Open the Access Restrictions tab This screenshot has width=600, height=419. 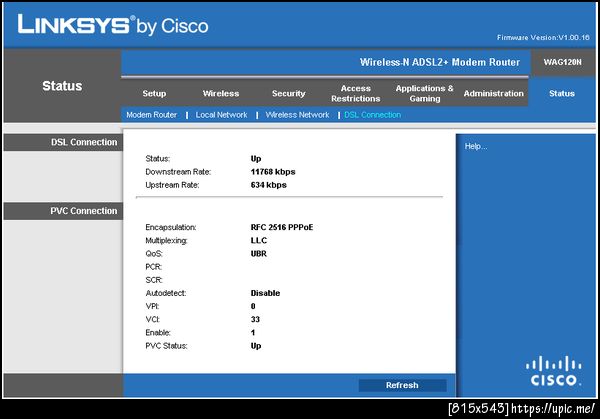tap(355, 93)
